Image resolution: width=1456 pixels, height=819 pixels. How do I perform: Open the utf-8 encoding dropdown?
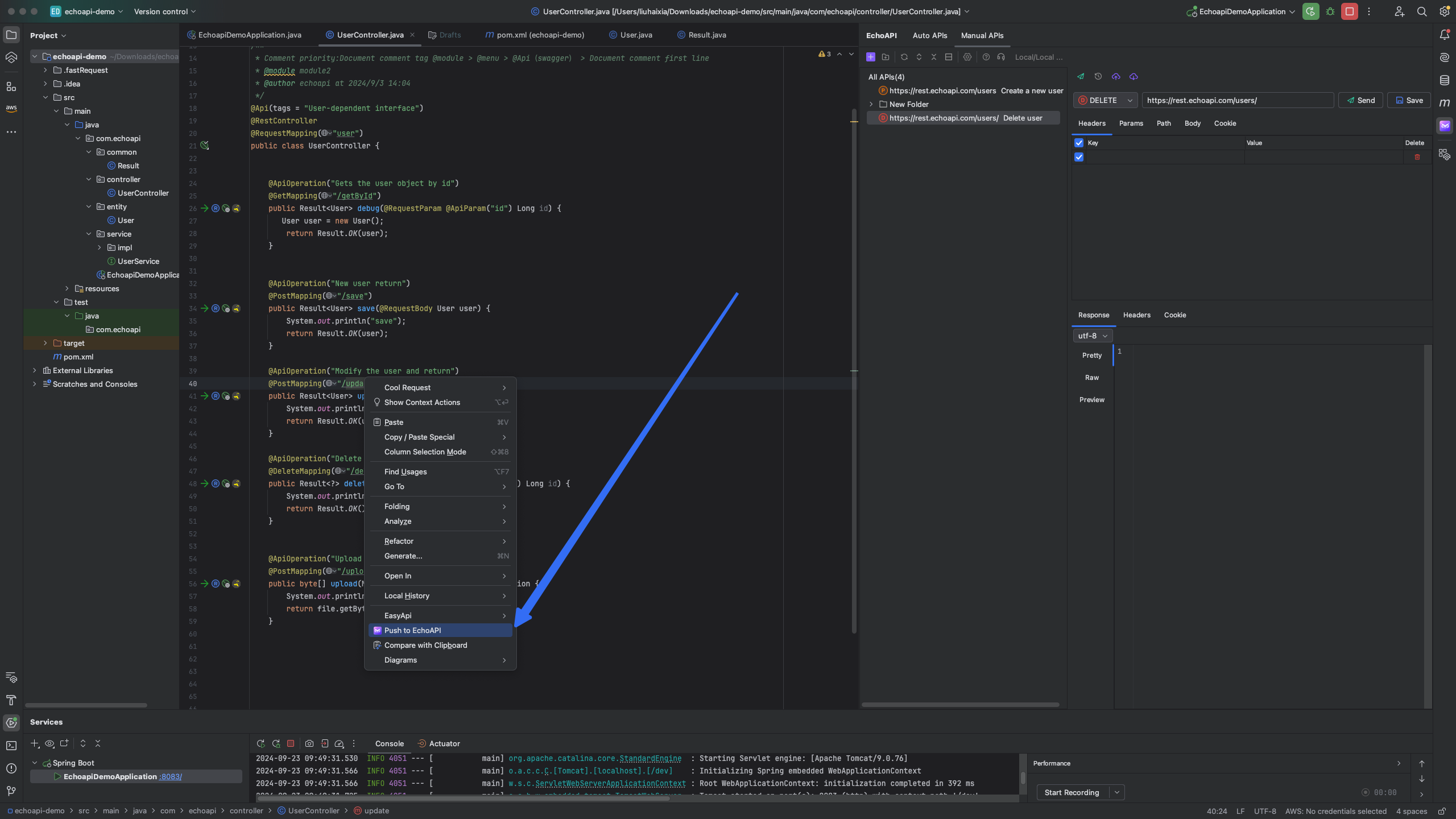pyautogui.click(x=1093, y=336)
